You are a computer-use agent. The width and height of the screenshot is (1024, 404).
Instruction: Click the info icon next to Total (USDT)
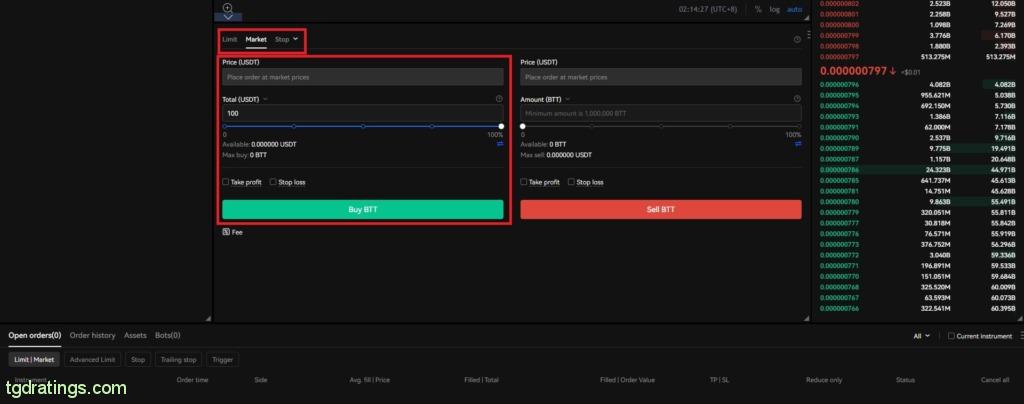499,99
